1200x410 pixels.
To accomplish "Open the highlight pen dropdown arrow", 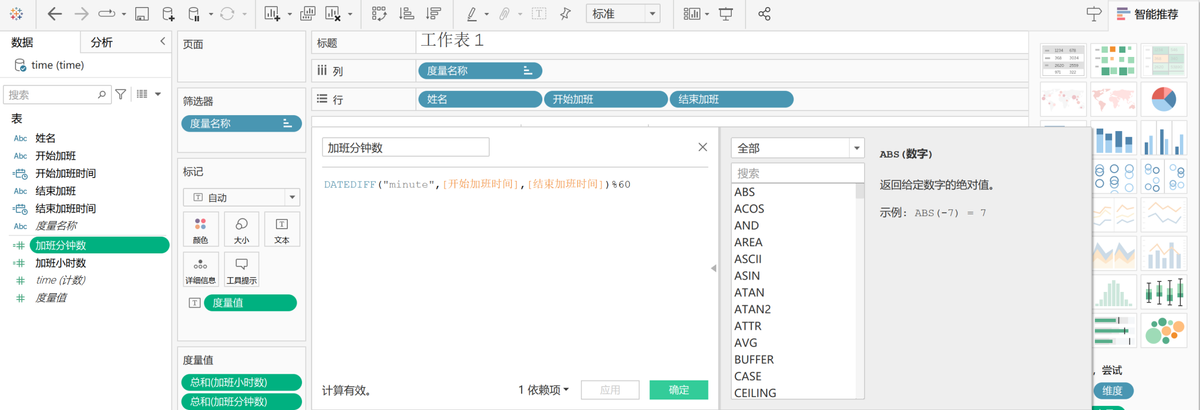I will point(488,15).
